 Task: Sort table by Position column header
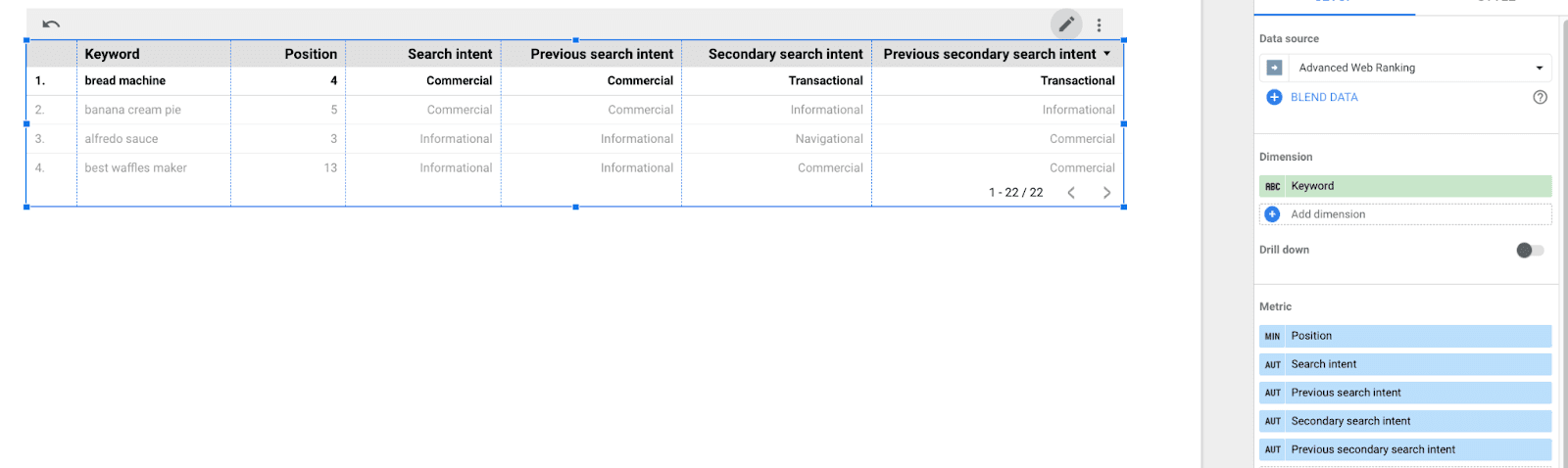311,54
